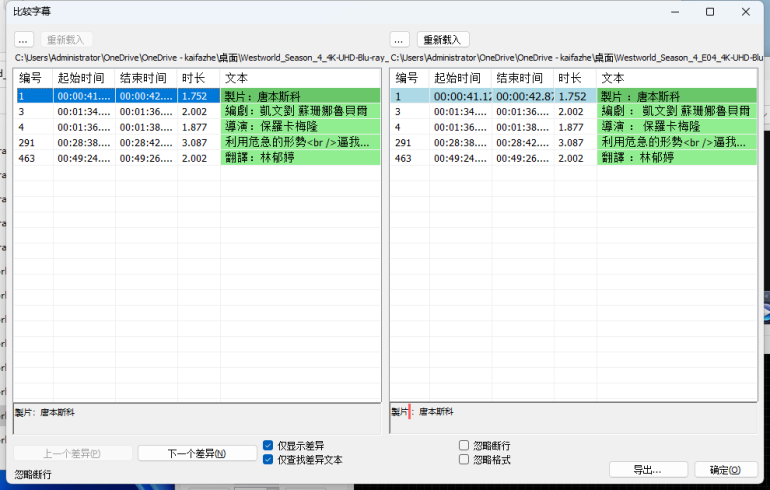Select right row 4 導演 text cell
Image resolution: width=770 pixels, height=490 pixels.
pyautogui.click(x=677, y=127)
